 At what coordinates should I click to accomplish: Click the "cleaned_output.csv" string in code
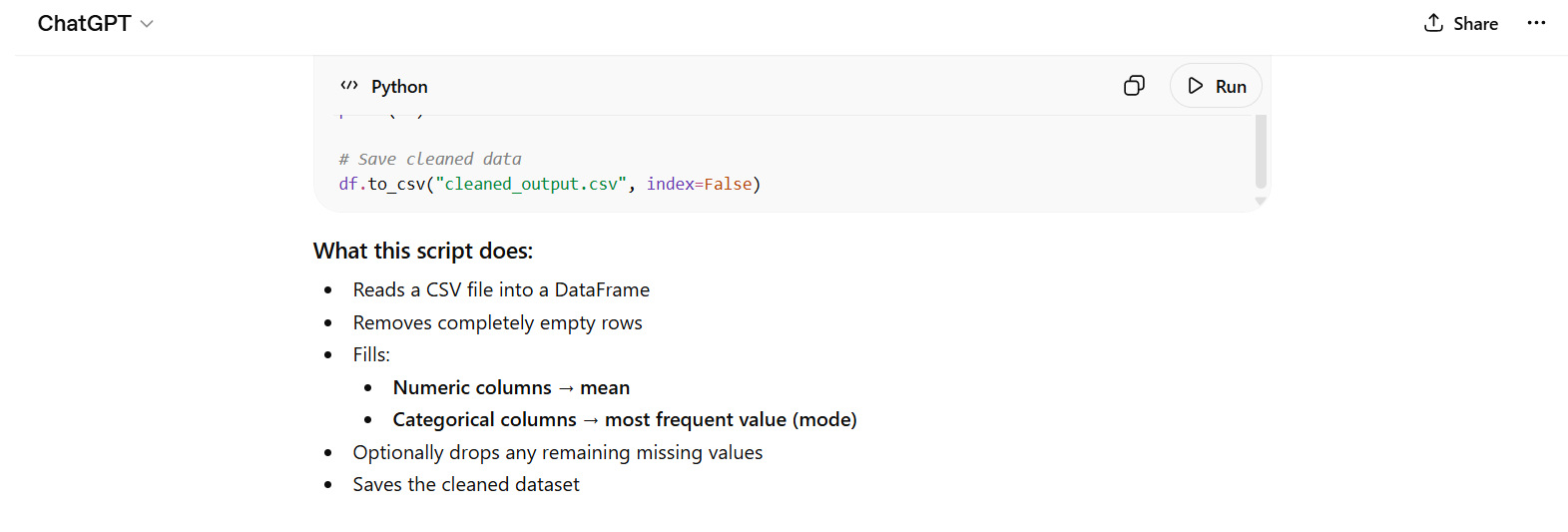click(x=531, y=184)
